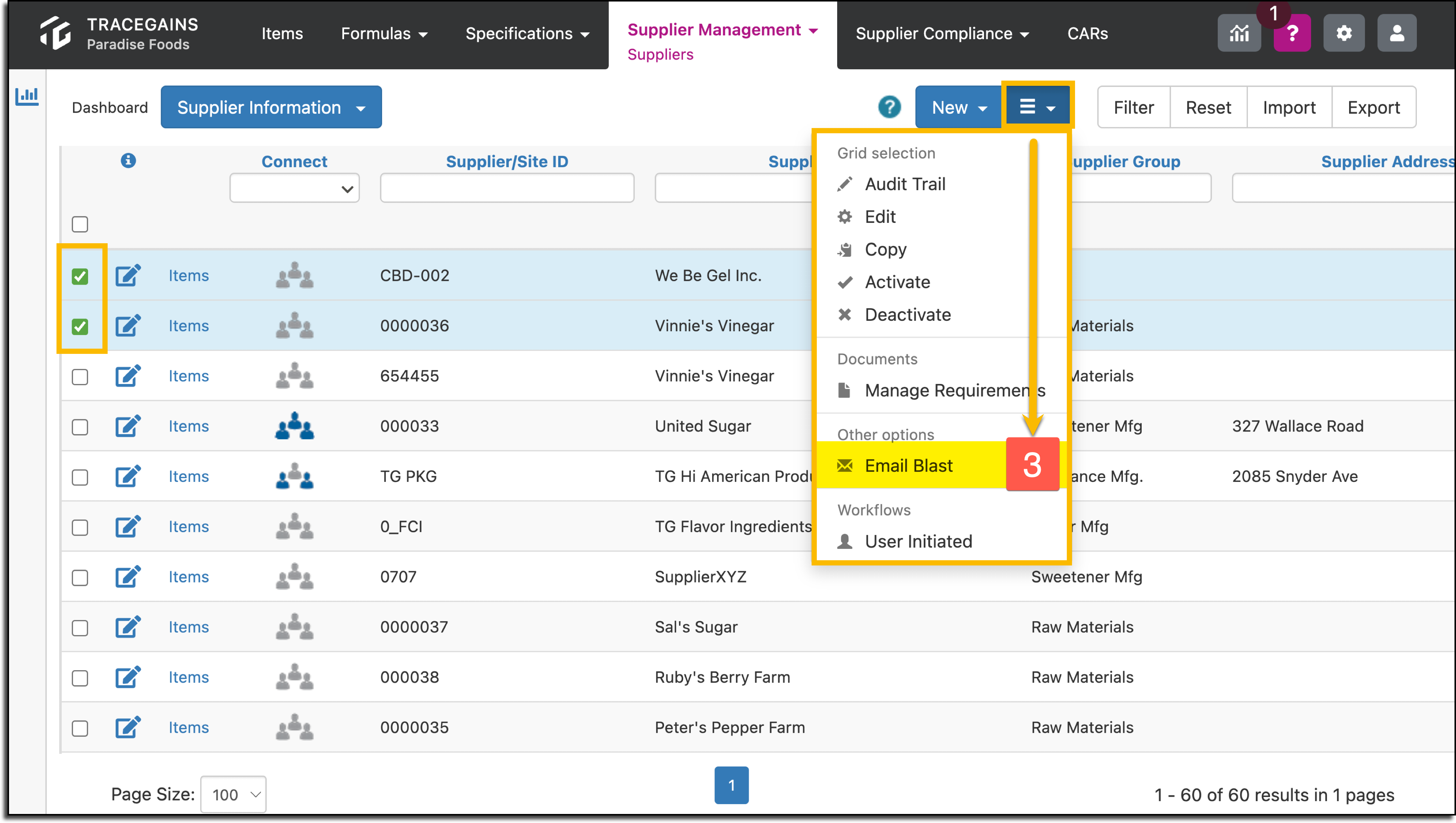The width and height of the screenshot is (1456, 823).
Task: Sort by Supplier/Site ID column header
Action: (x=507, y=162)
